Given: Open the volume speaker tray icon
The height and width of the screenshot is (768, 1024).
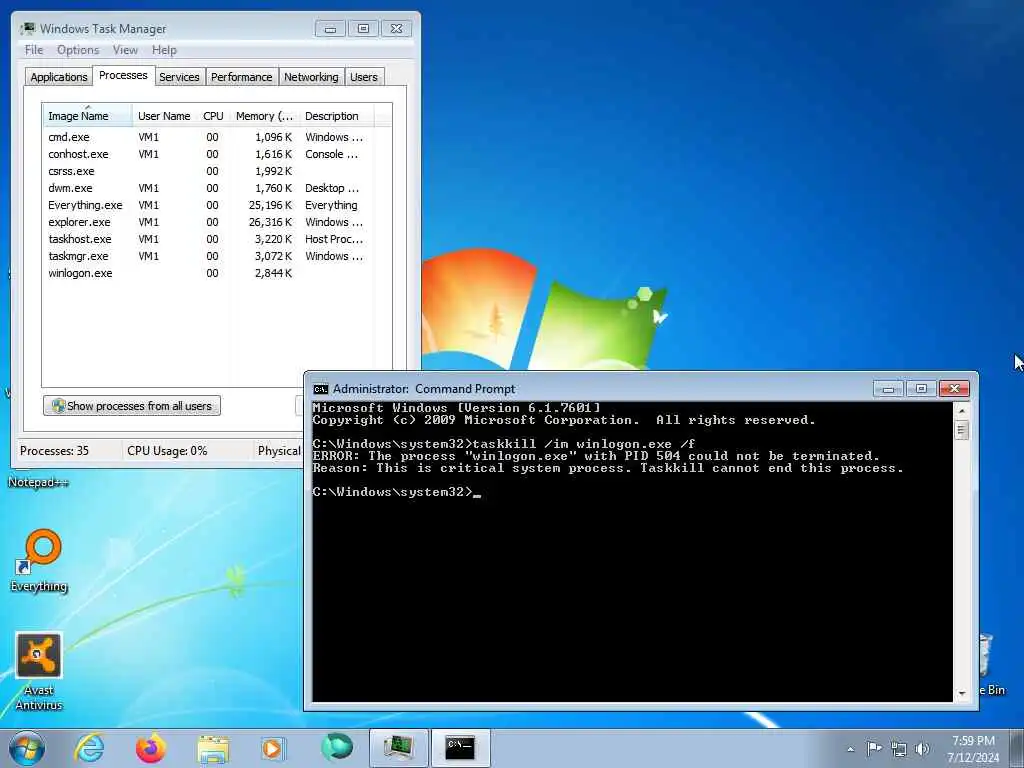Looking at the screenshot, I should coord(922,749).
